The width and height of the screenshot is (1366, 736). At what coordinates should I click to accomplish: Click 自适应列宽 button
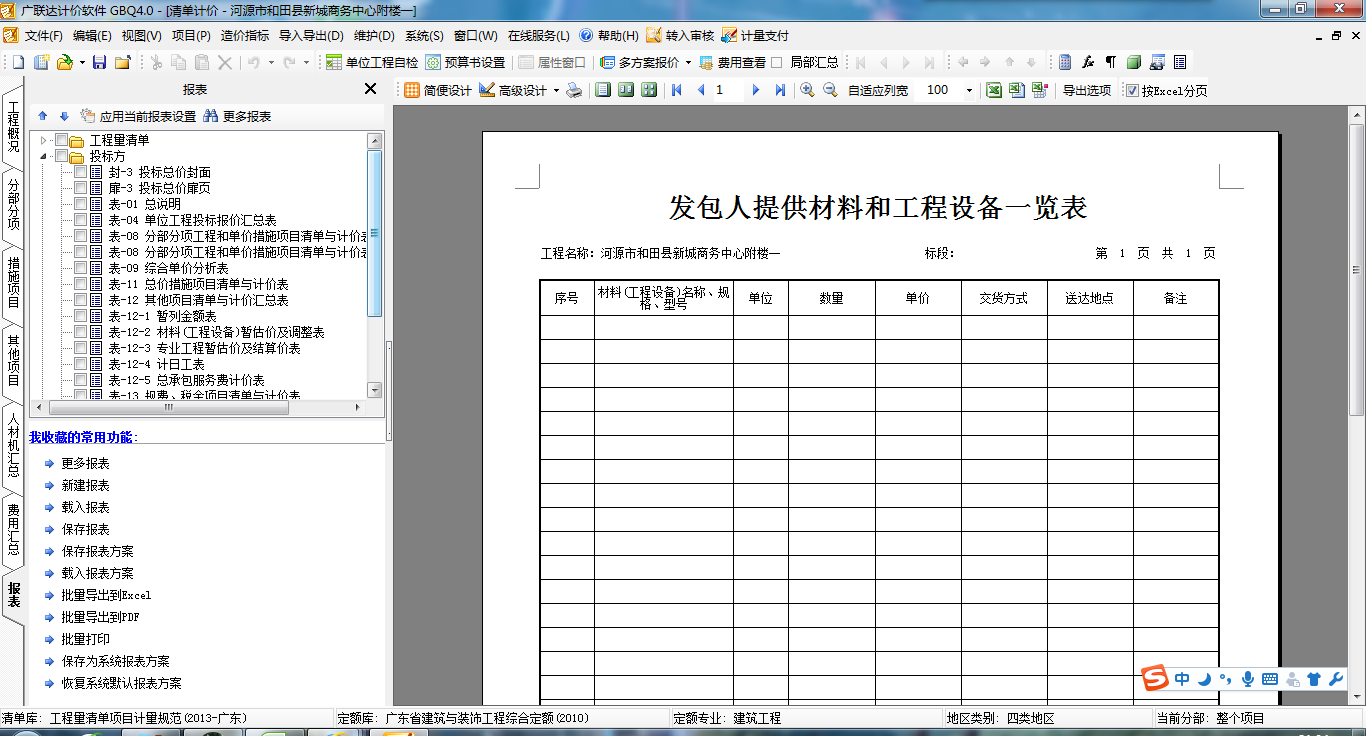coord(878,90)
